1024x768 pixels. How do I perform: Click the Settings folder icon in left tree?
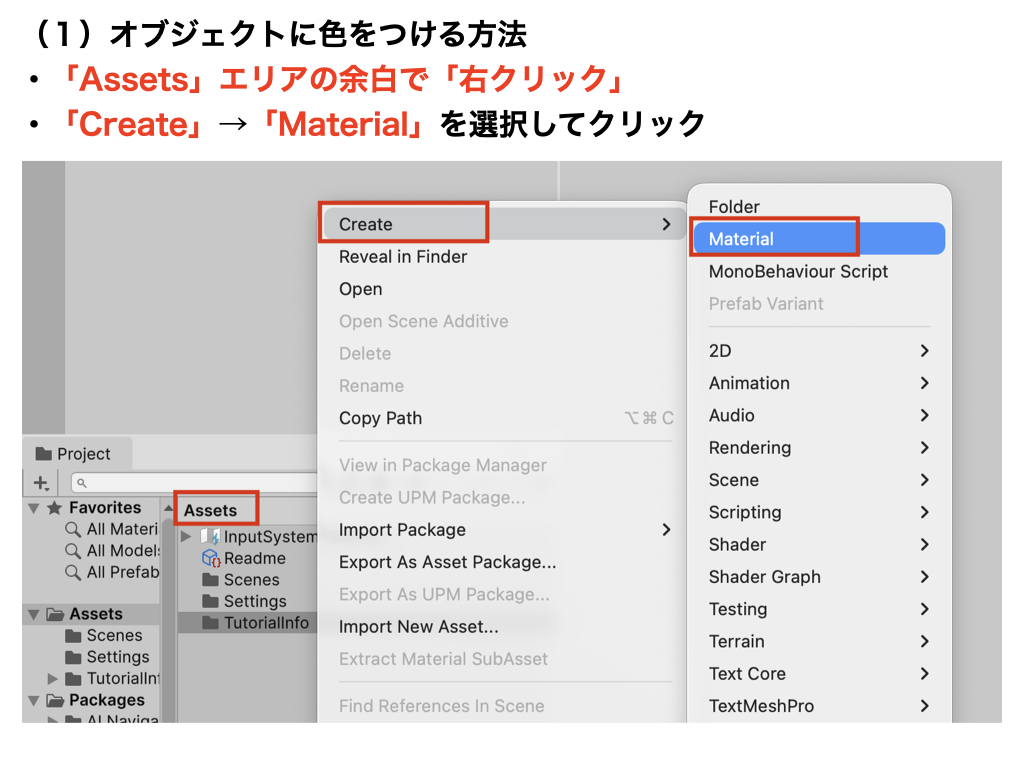pos(73,657)
